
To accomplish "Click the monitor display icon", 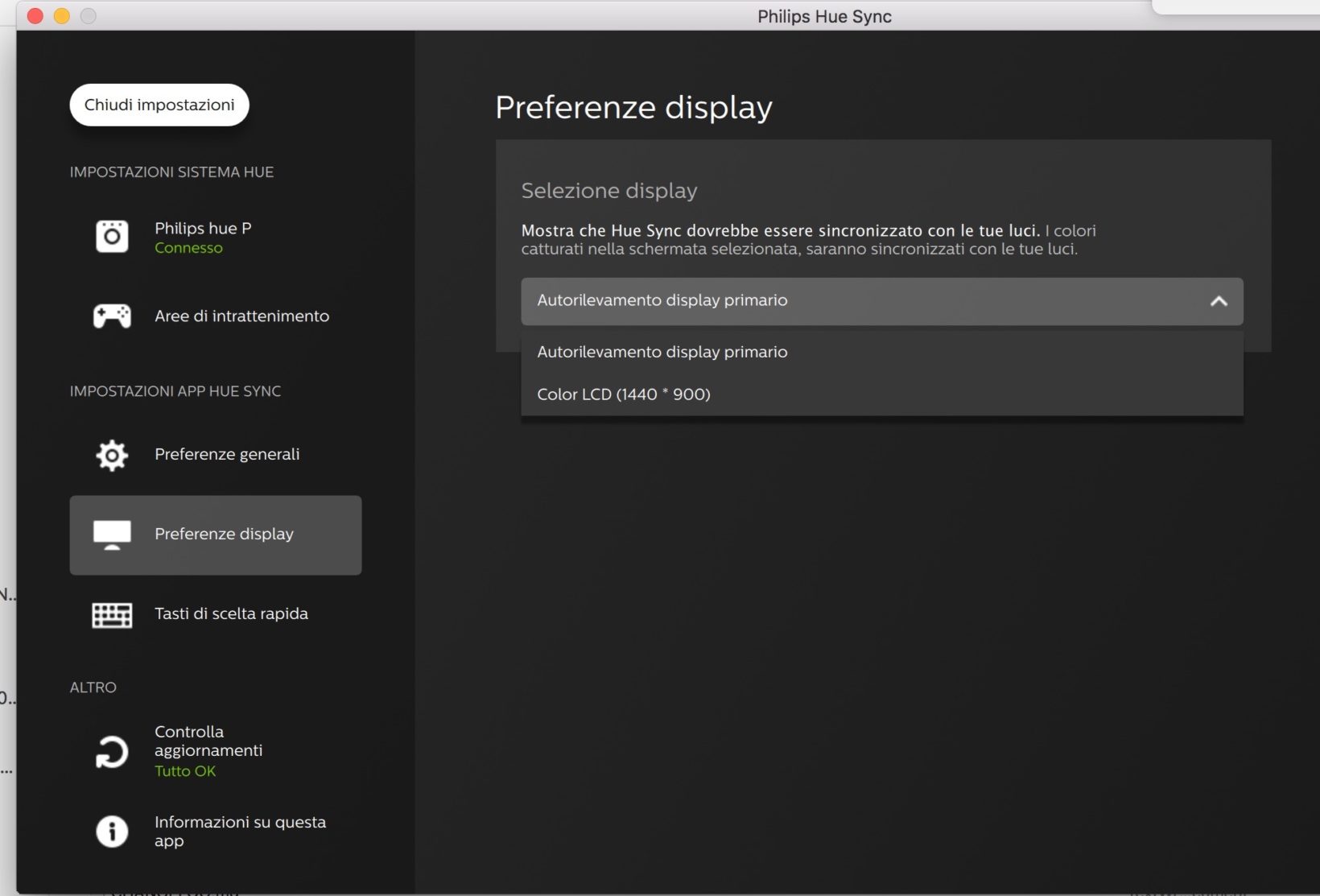I will point(112,534).
